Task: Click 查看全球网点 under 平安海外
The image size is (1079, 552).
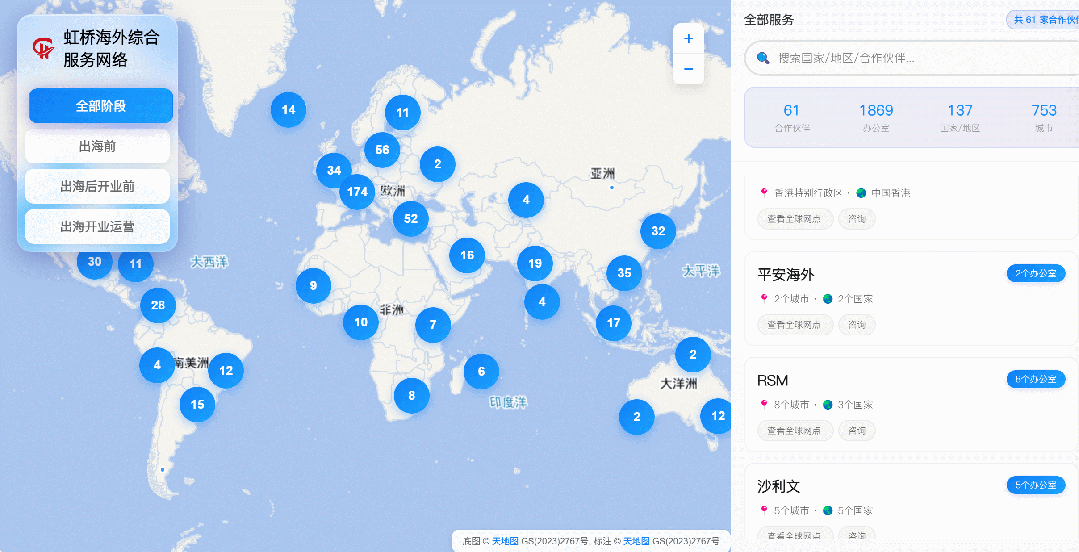Action: pos(794,324)
